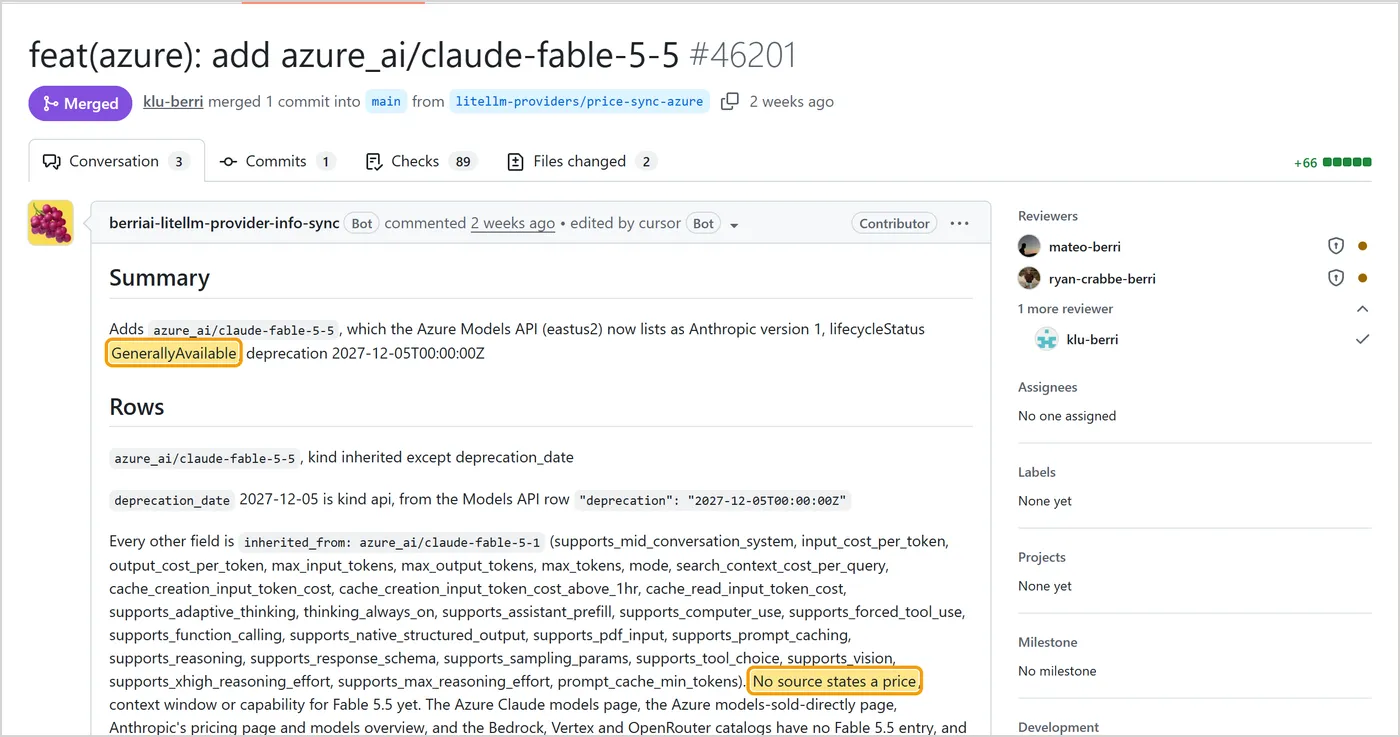Click the approved checkmark beside klu-berri
This screenshot has height=737, width=1400.
(1362, 339)
